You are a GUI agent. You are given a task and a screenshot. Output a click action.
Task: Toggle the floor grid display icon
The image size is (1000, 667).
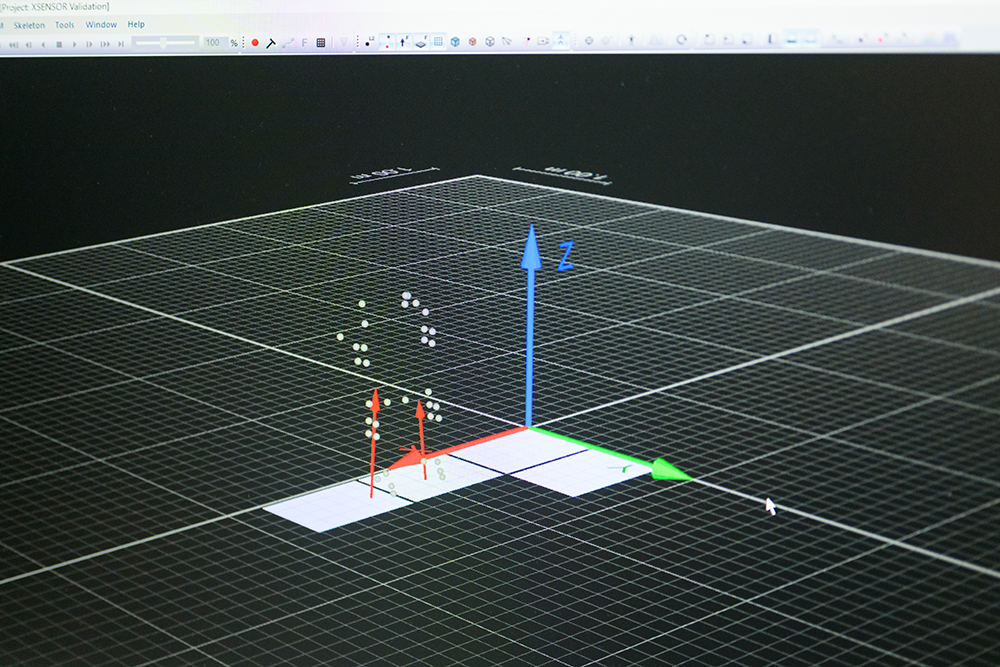click(438, 42)
